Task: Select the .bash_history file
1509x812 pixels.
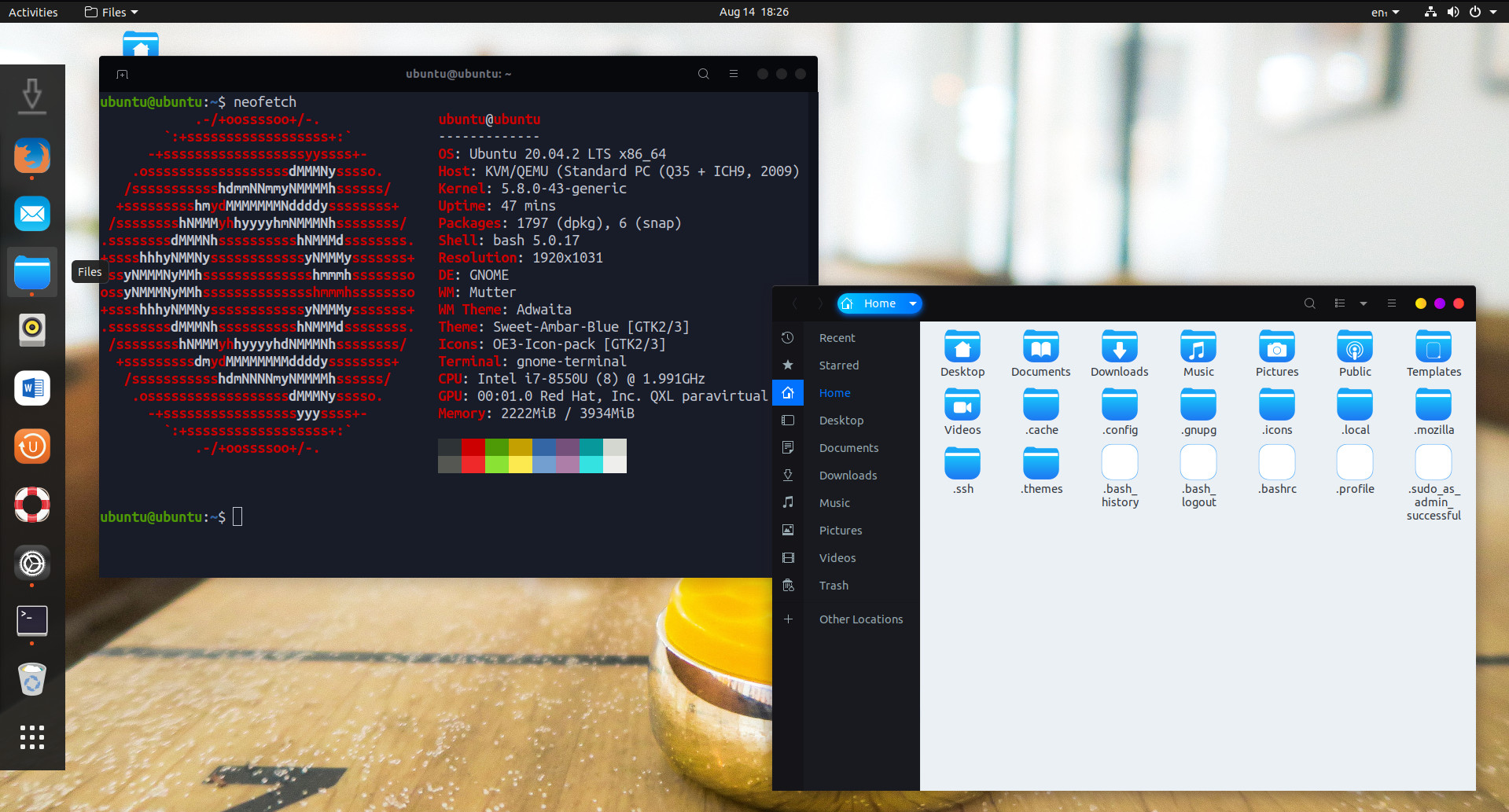Action: point(1120,476)
